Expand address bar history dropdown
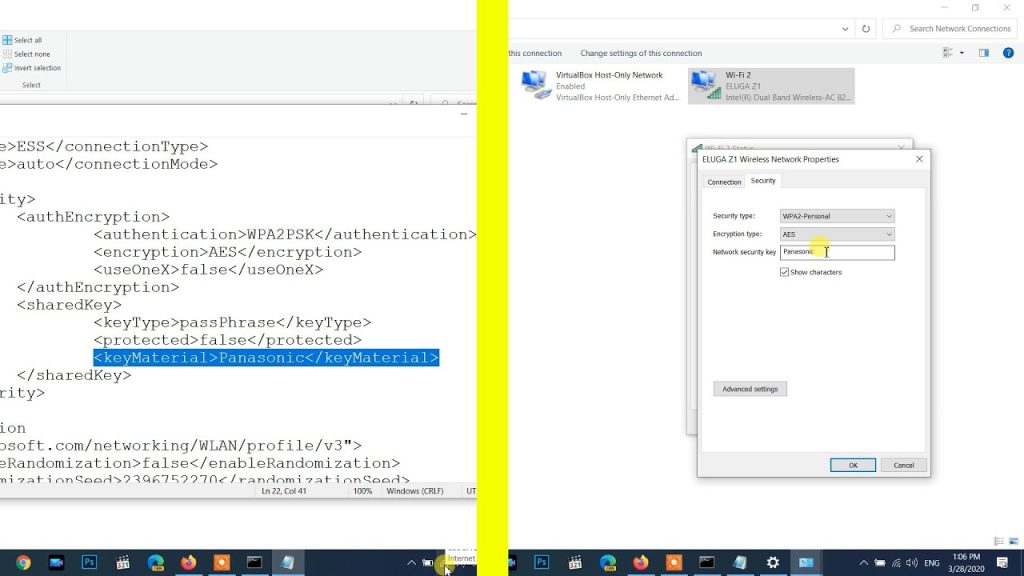The width and height of the screenshot is (1024, 576). pos(845,29)
